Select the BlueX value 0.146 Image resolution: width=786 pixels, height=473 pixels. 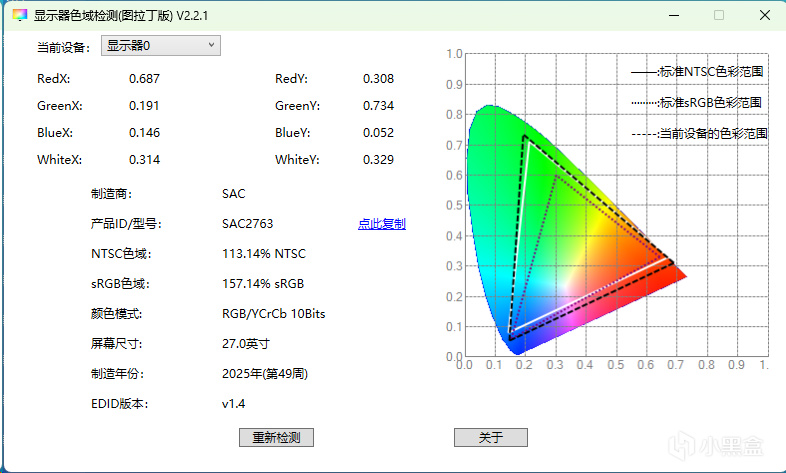click(144, 133)
